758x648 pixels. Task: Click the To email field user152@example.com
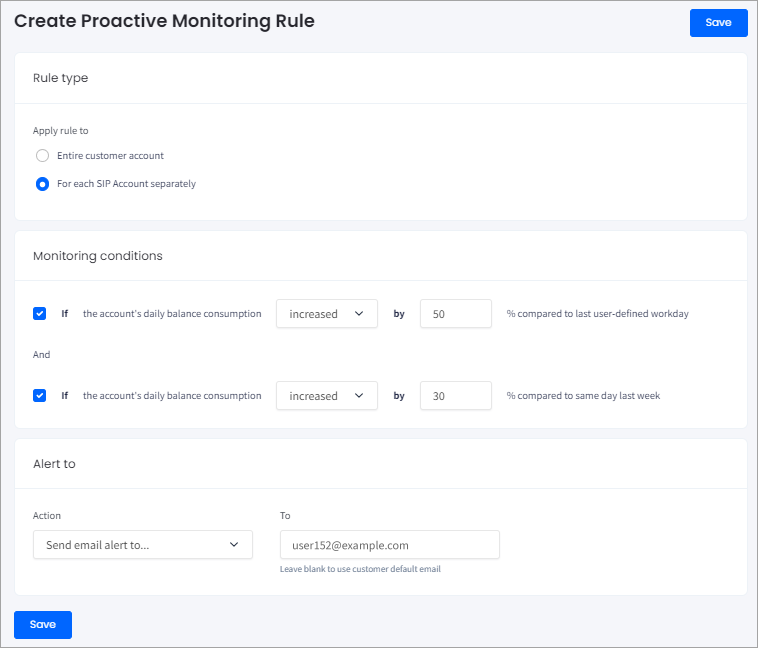pyautogui.click(x=390, y=545)
